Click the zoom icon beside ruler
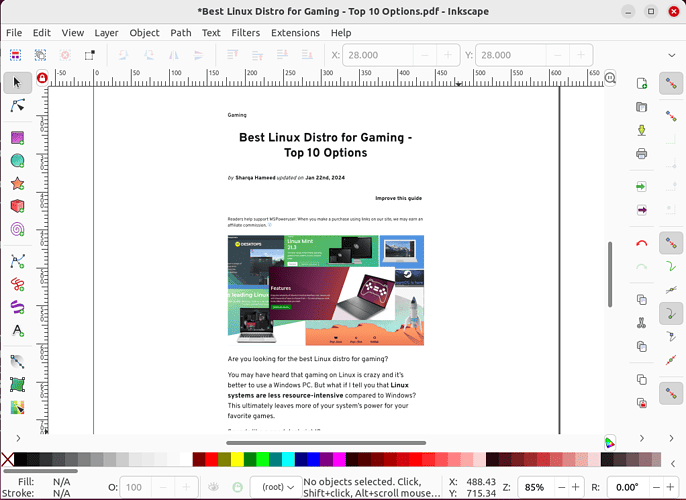686x500 pixels. tap(610, 78)
